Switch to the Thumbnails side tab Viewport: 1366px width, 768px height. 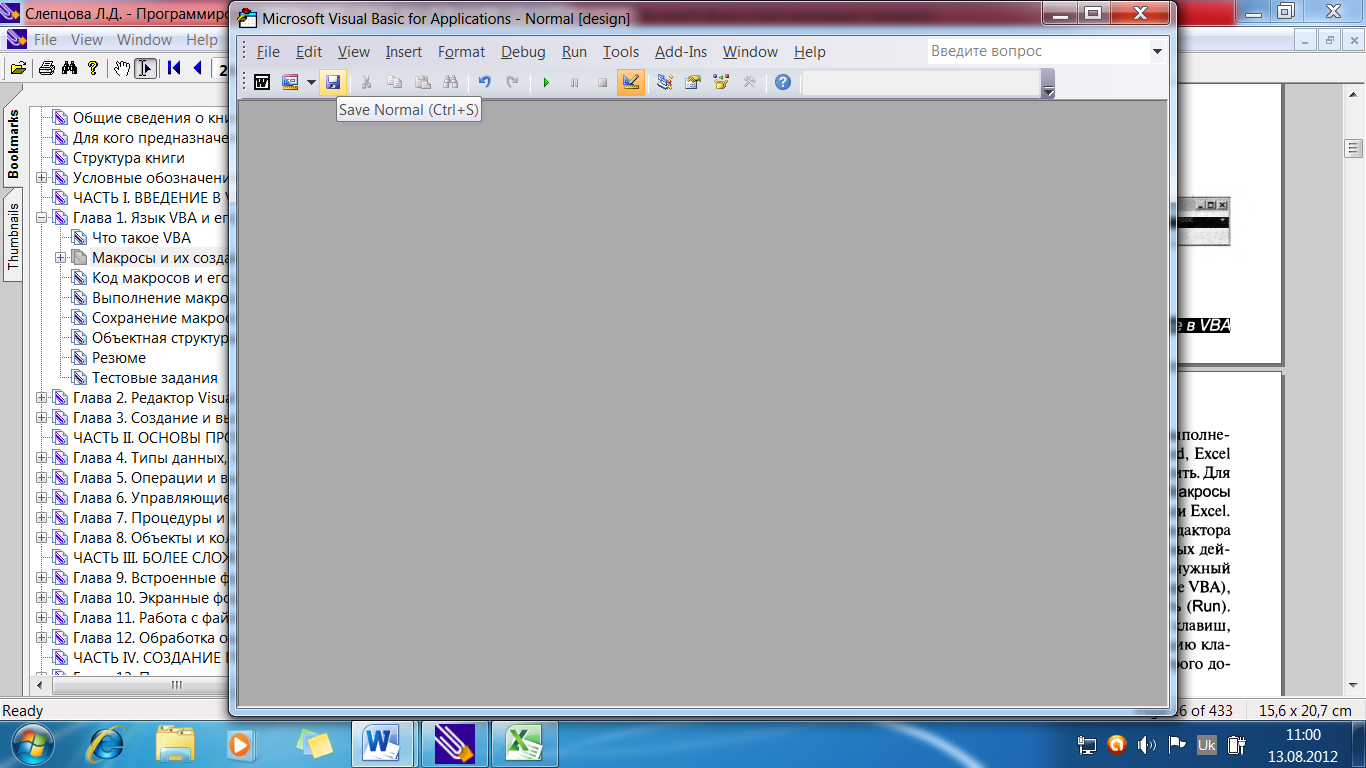[13, 237]
